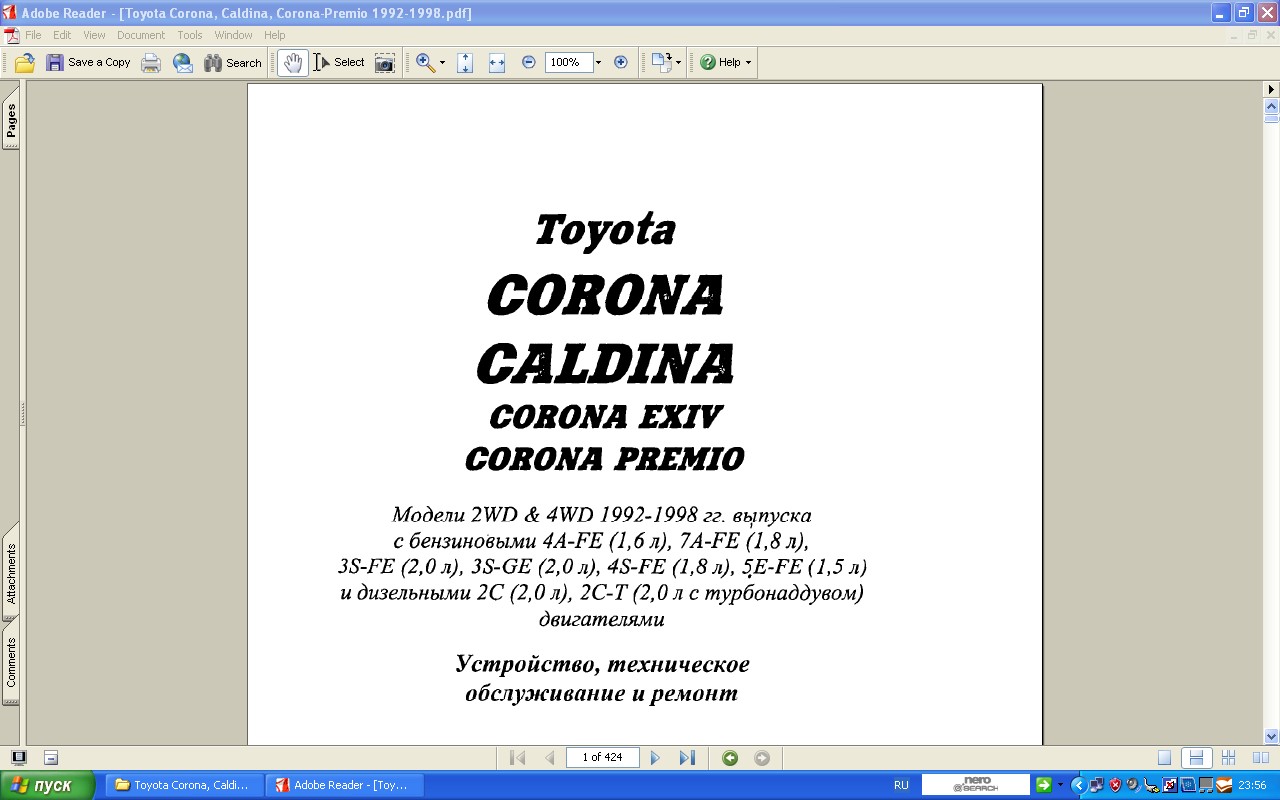Click the пуск Start button

(47, 785)
